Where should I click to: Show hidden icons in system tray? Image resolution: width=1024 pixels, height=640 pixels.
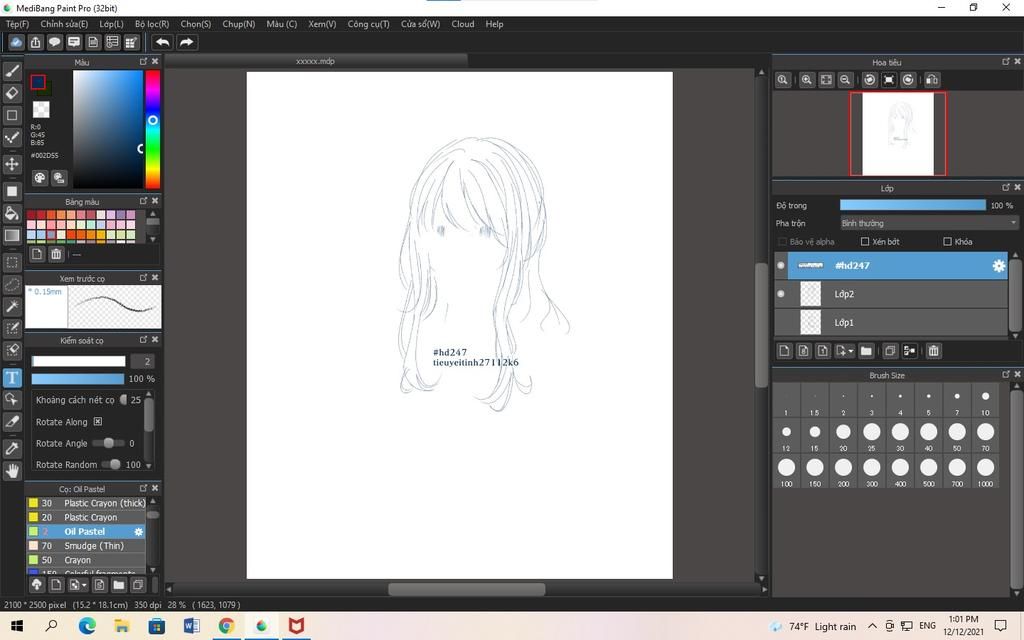coord(872,626)
